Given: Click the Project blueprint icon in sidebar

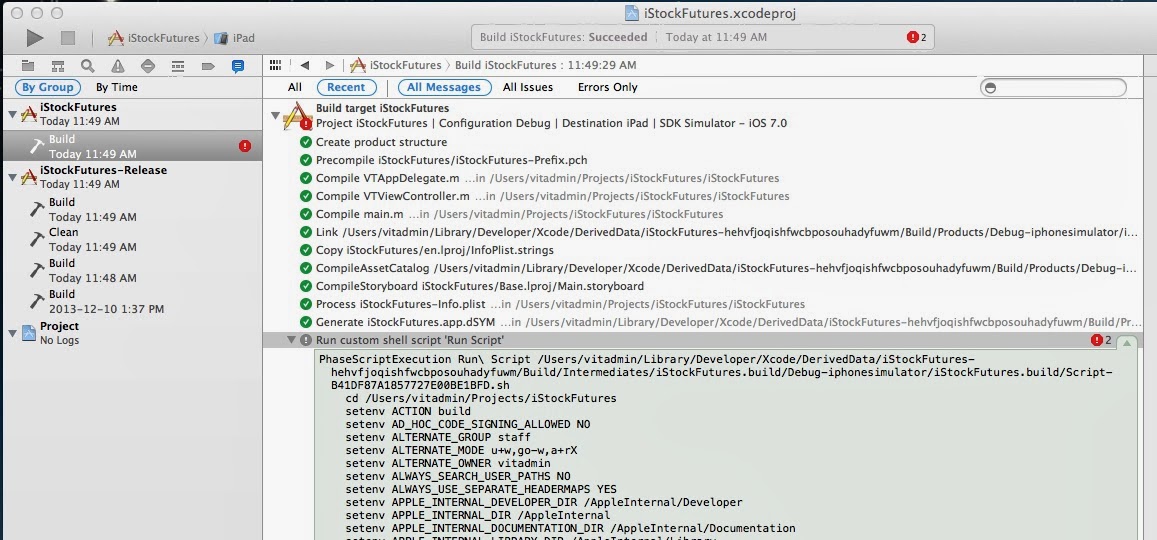Looking at the screenshot, I should [x=29, y=333].
